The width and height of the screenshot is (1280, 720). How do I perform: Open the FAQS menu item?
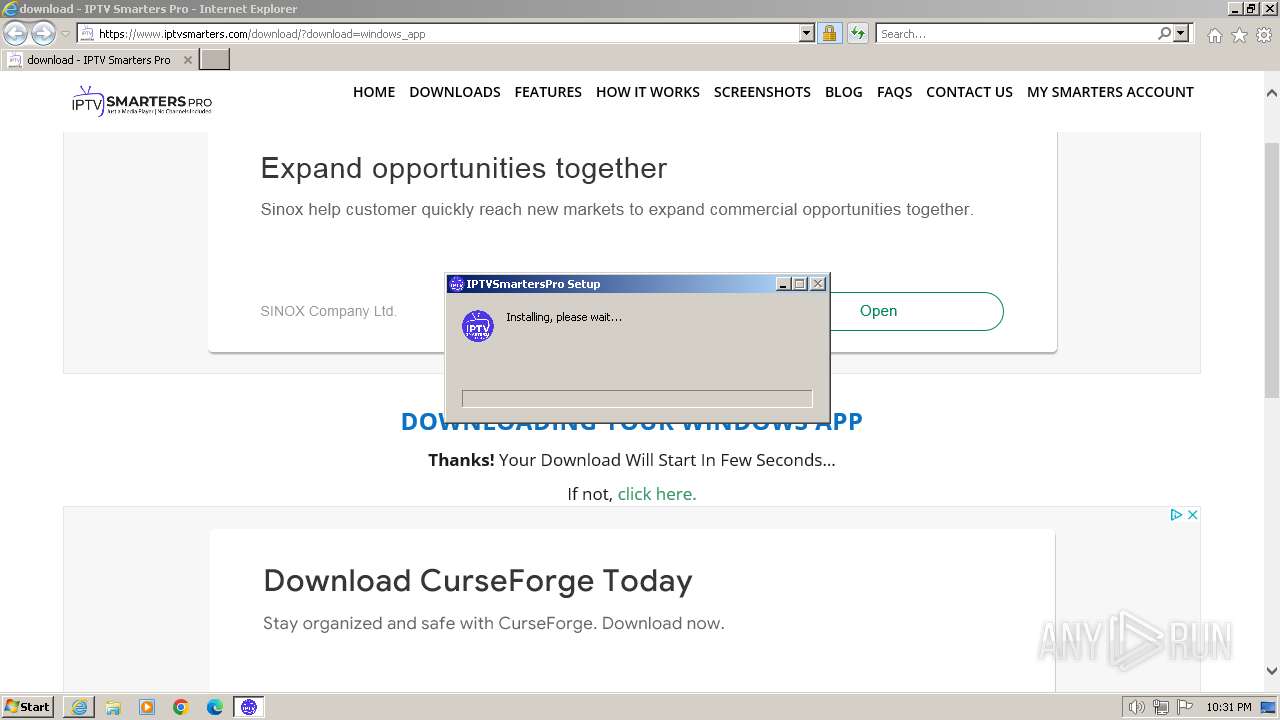click(894, 92)
